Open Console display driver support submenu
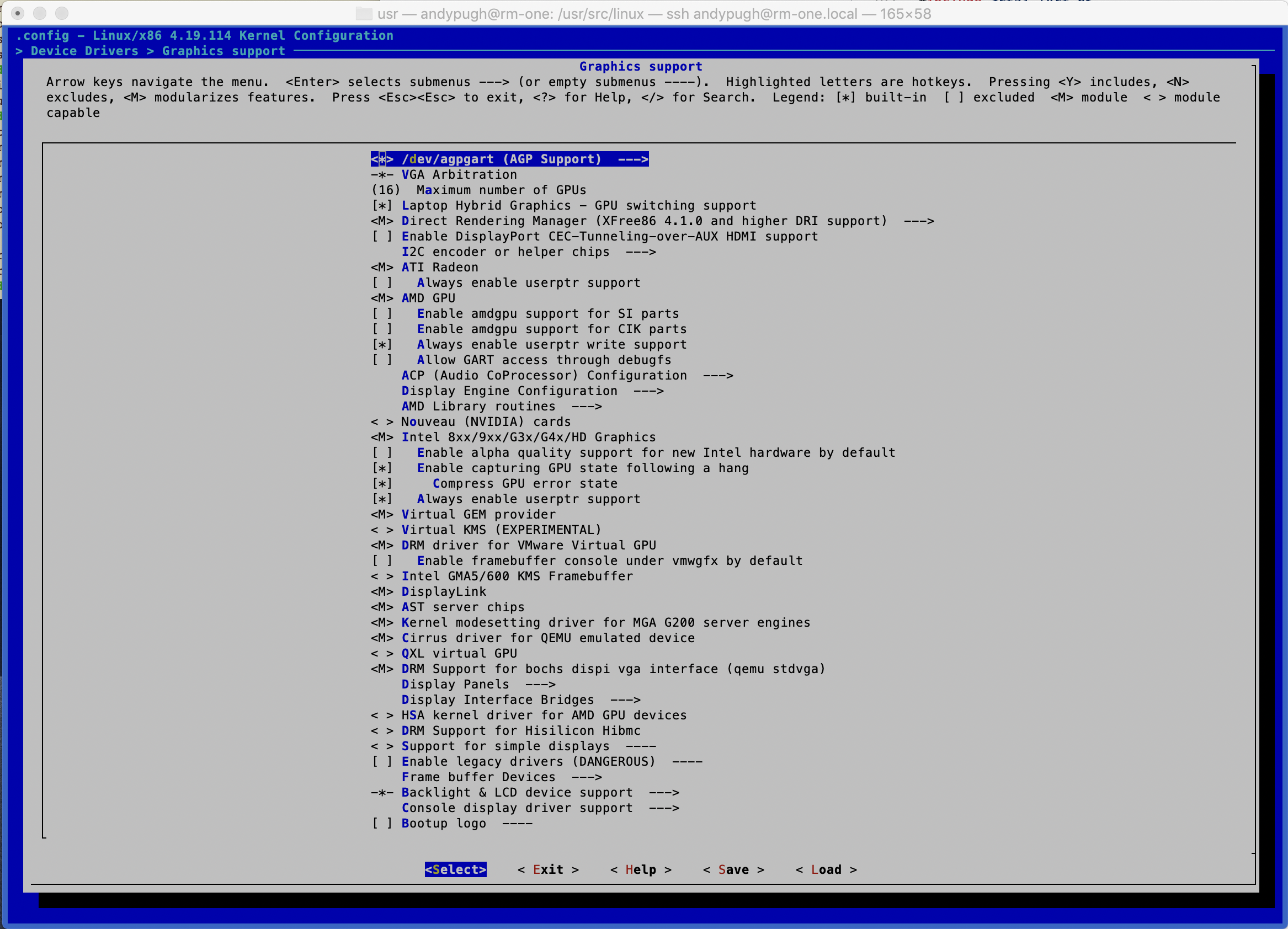The width and height of the screenshot is (1288, 929). tap(540, 808)
